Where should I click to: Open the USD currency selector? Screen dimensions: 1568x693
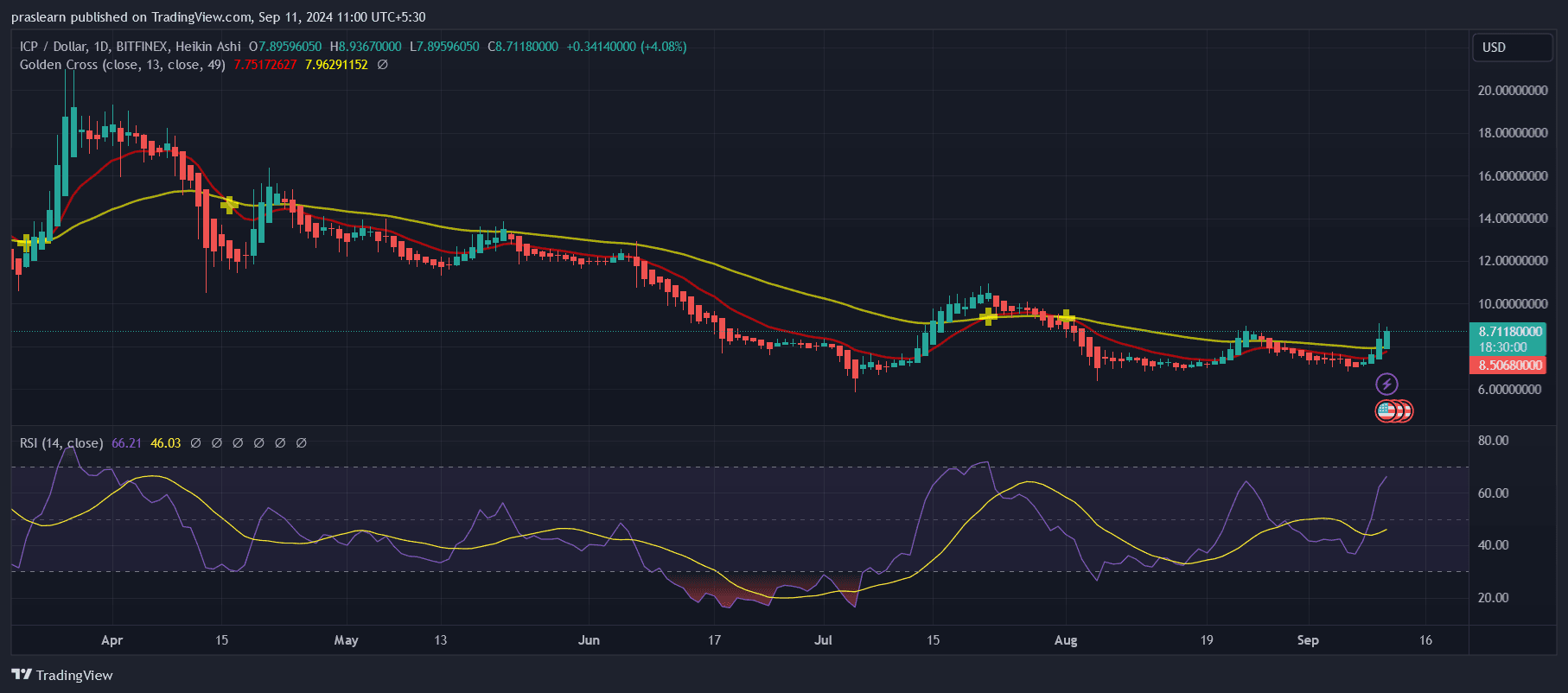1513,48
